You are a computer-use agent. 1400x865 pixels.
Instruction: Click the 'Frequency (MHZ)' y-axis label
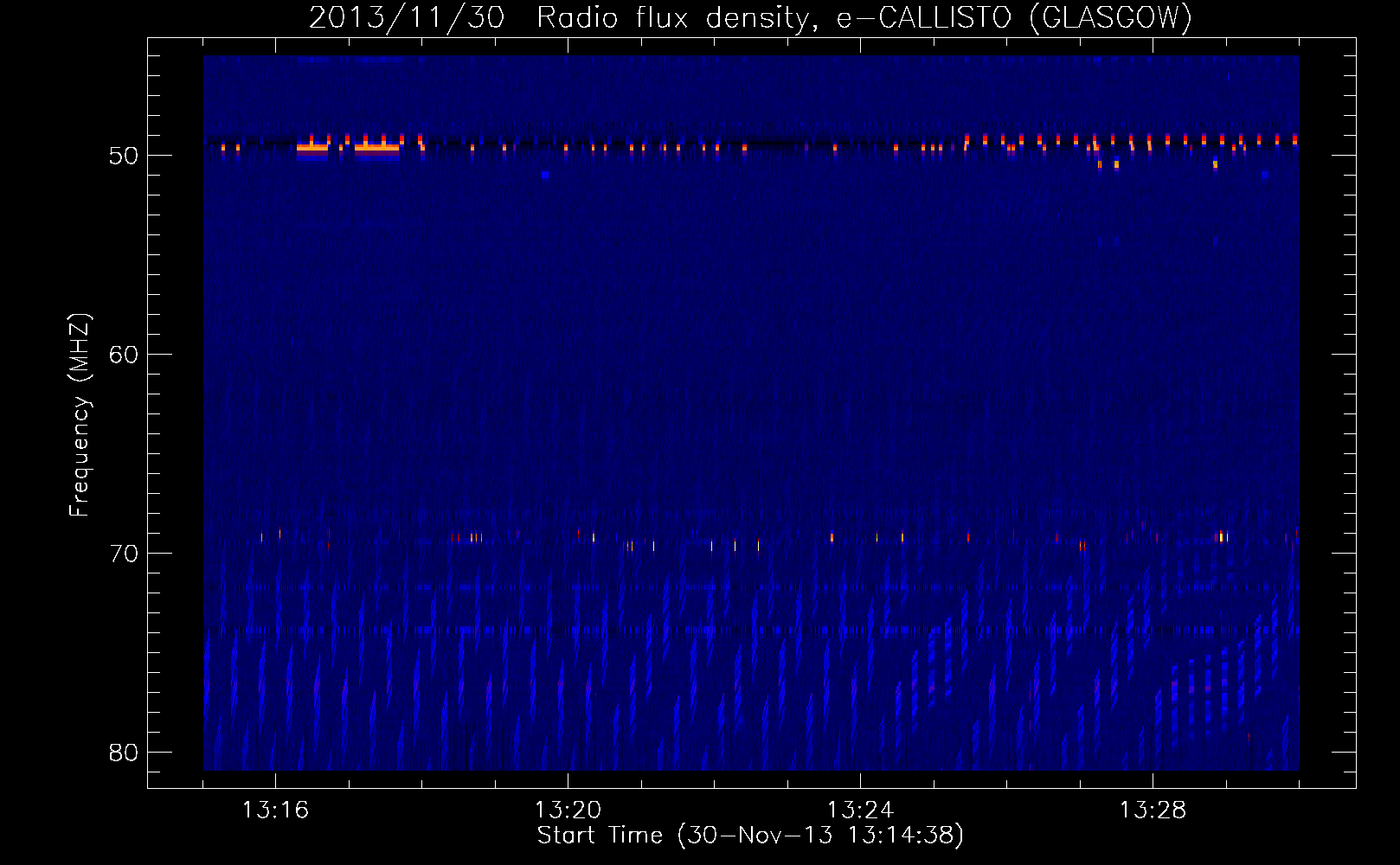point(80,414)
